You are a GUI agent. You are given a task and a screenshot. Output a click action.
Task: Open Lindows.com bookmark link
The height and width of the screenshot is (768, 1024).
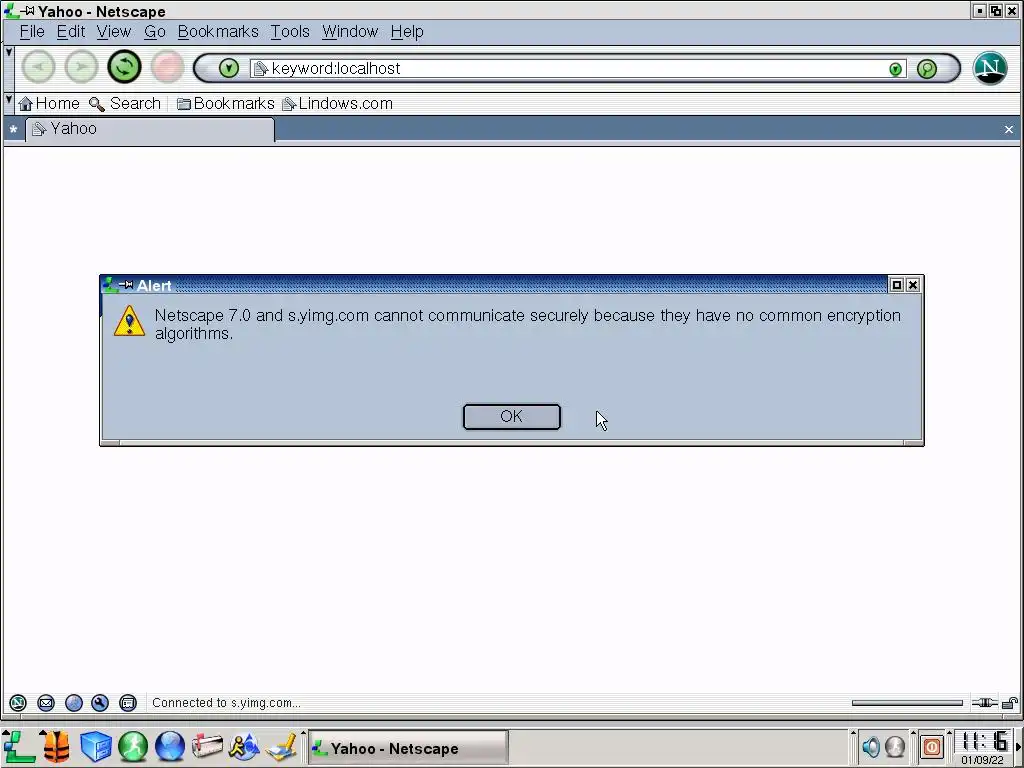[338, 103]
